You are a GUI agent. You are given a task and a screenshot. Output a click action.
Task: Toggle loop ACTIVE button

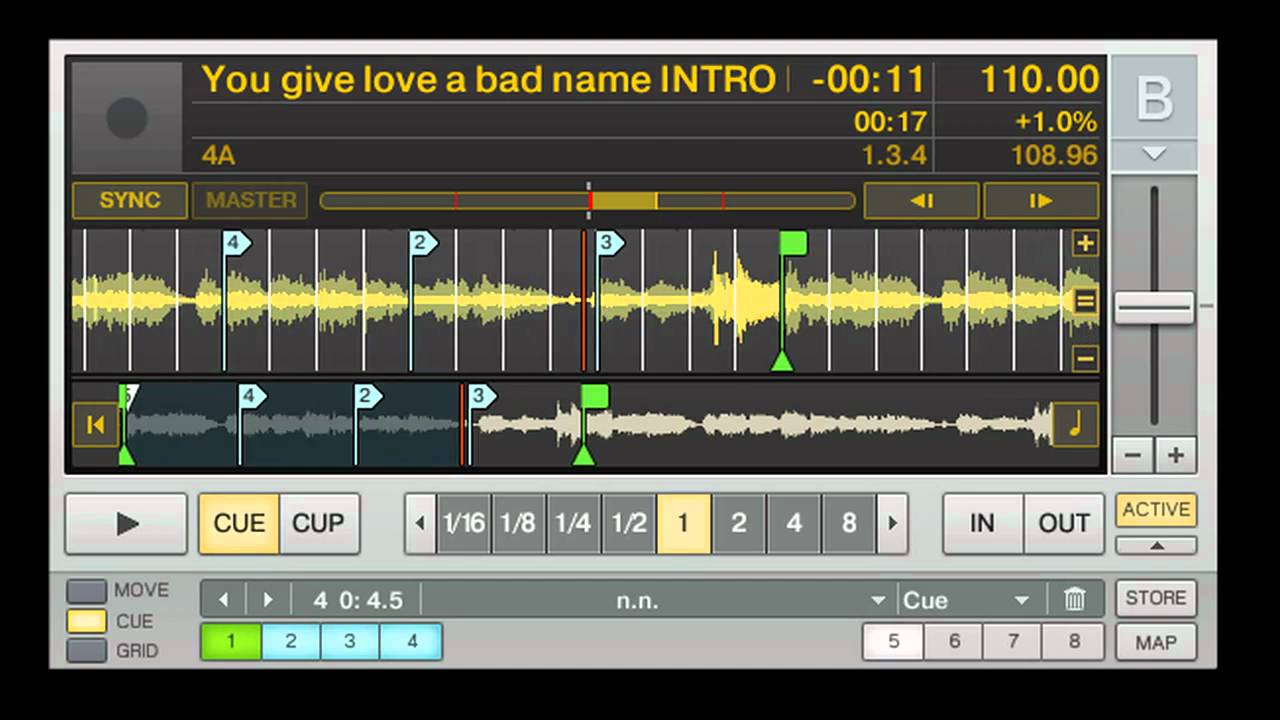(x=1156, y=510)
